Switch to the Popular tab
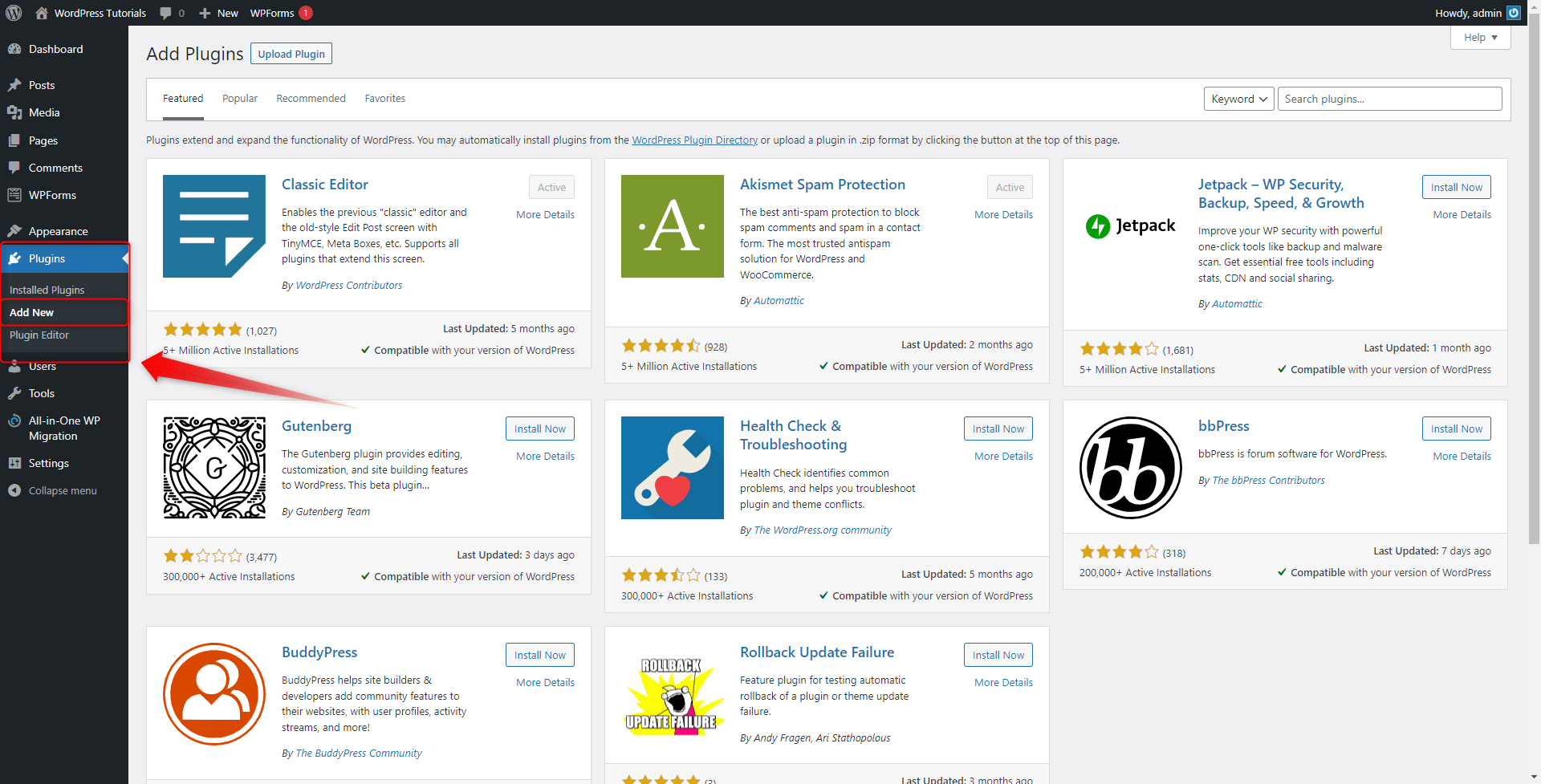 (x=240, y=99)
